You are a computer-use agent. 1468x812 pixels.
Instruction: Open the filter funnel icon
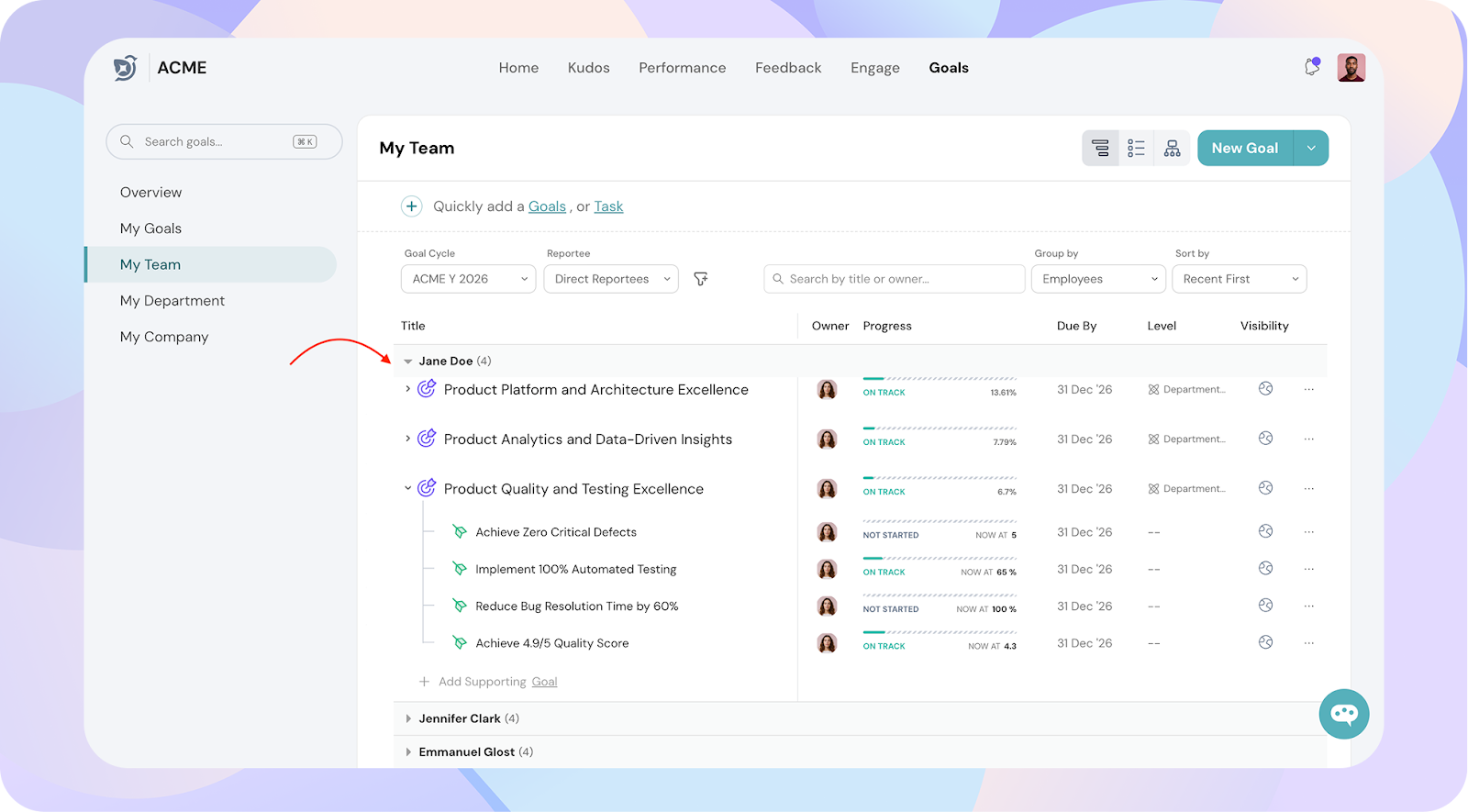[701, 279]
